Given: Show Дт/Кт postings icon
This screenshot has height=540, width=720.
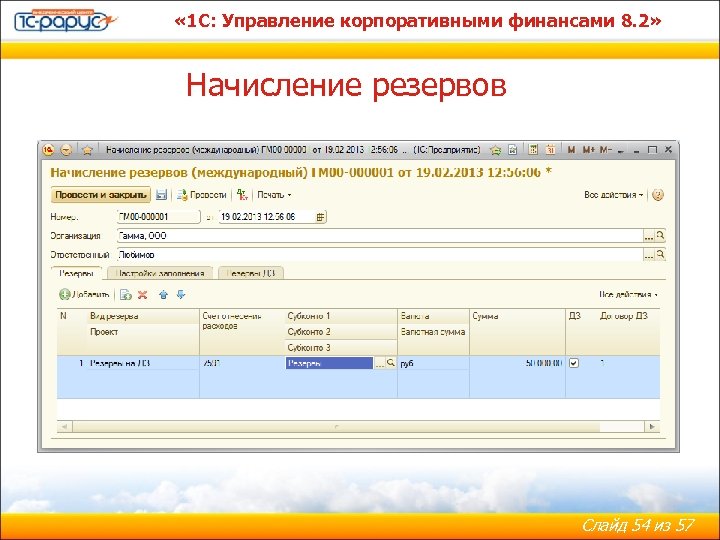Looking at the screenshot, I should [242, 195].
